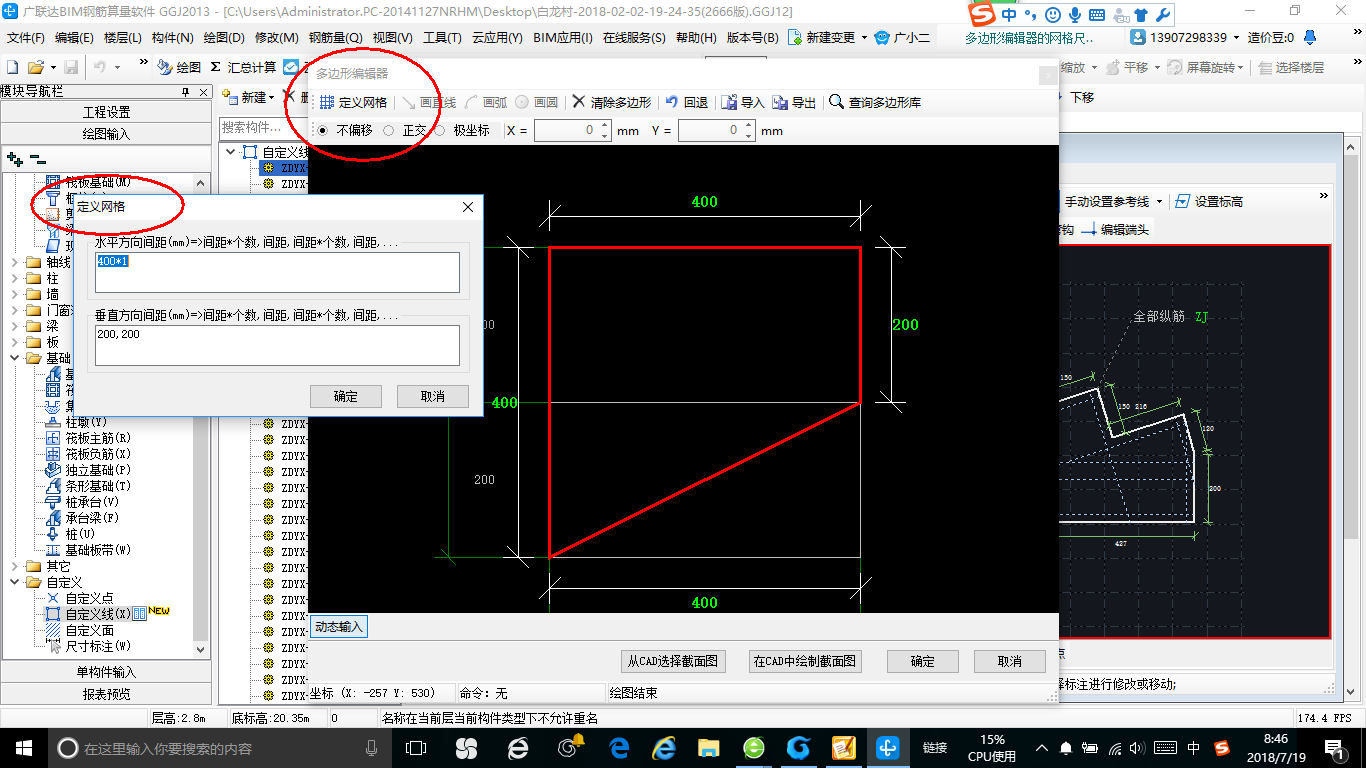Click the 广小二 assistant icon

tap(882, 37)
